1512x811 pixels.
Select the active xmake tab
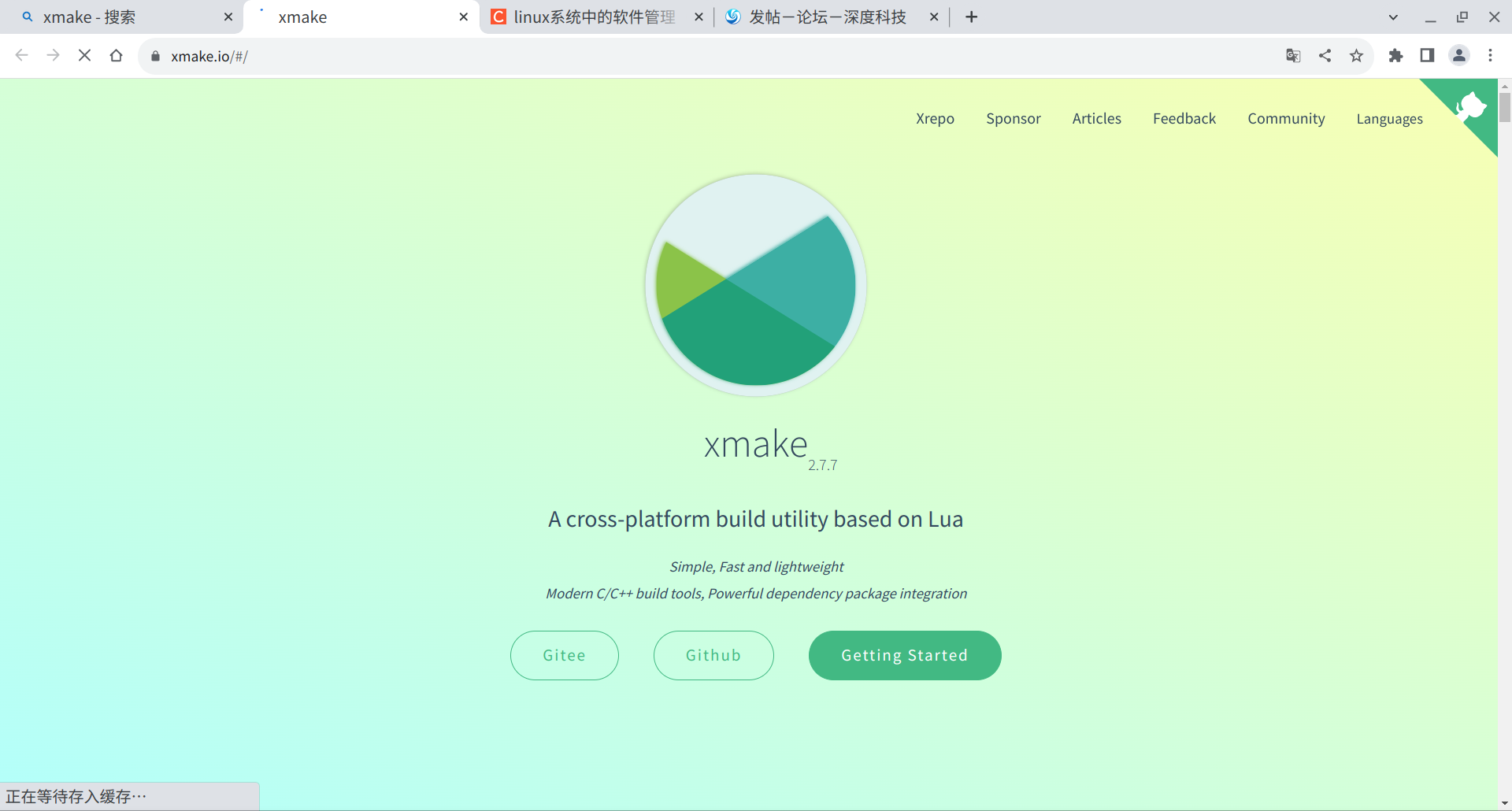(361, 17)
